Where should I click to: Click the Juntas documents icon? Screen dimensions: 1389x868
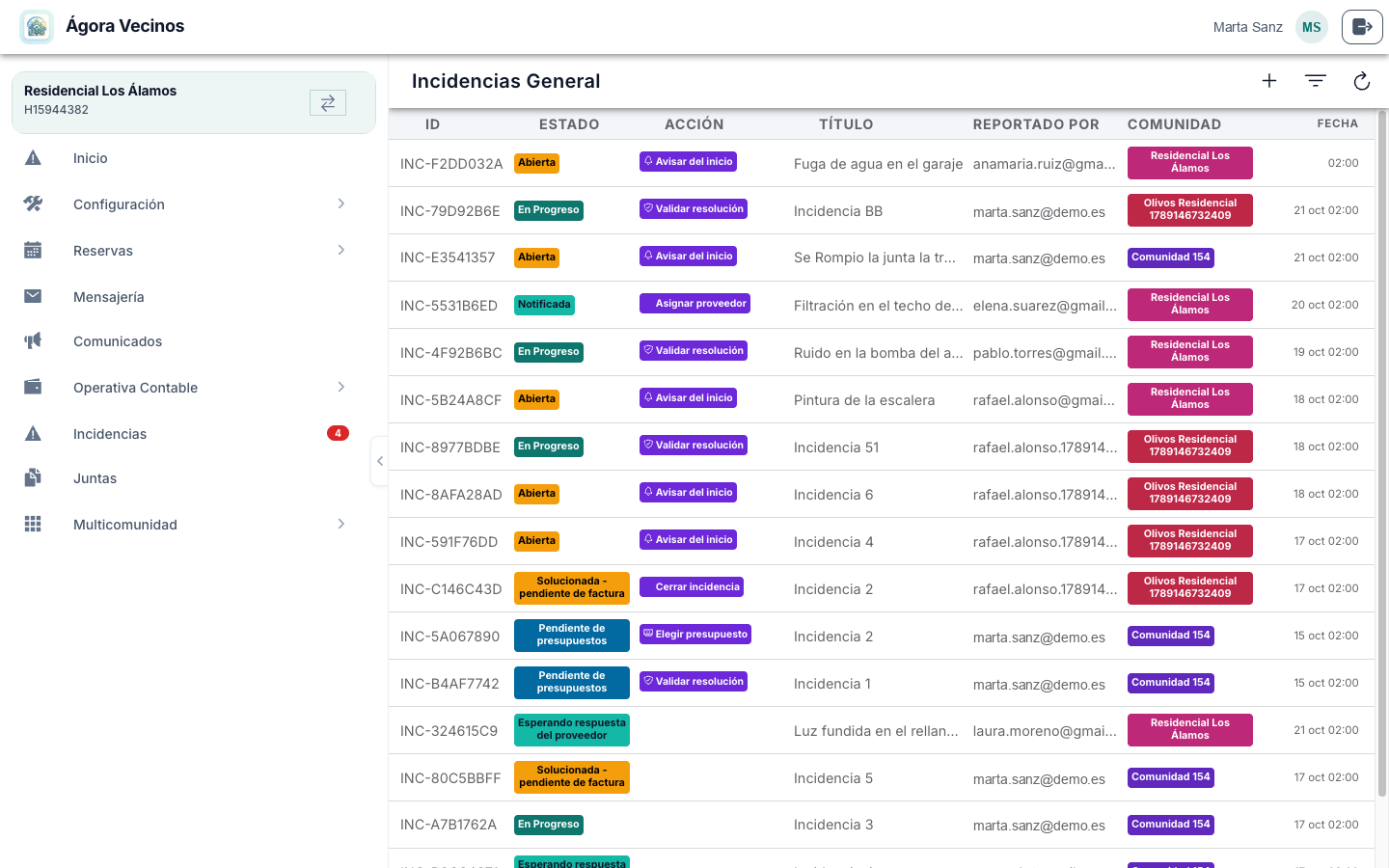pos(33,477)
